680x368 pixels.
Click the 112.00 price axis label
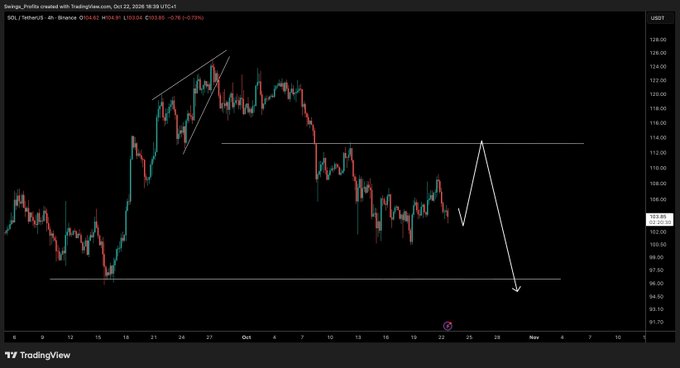[657, 153]
